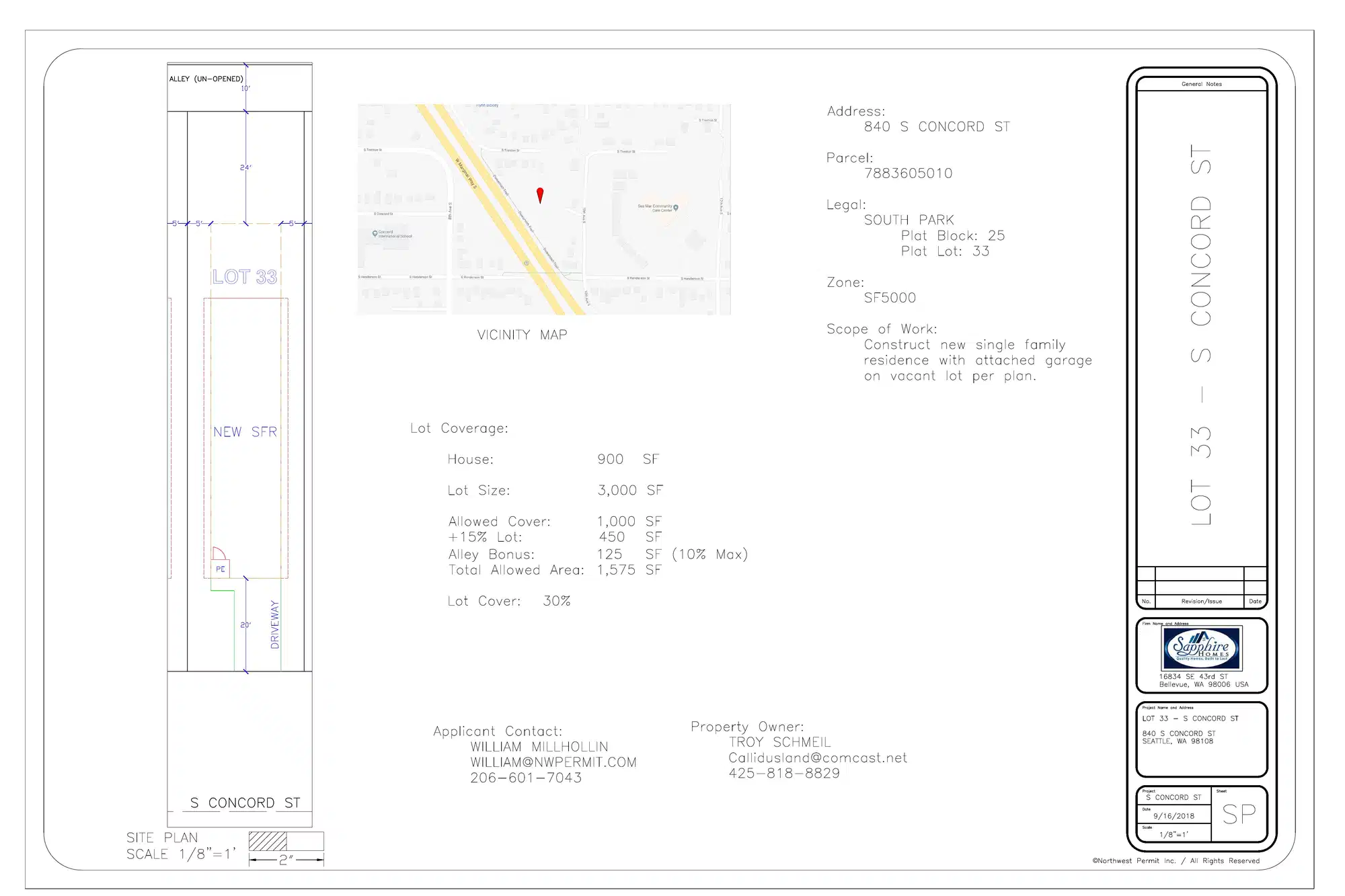Click the 24' dimension label
Viewport: 1345px width, 896px height.
[245, 167]
